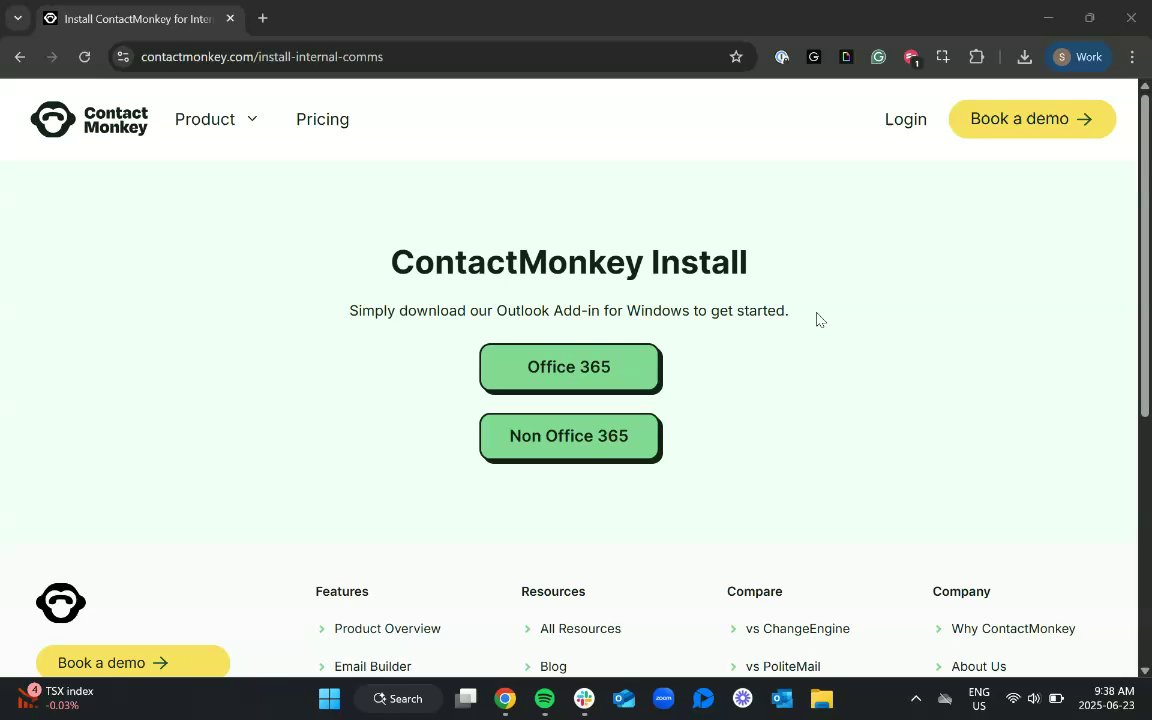Open Email Builder footer link
This screenshot has width=1152, height=720.
click(372, 666)
